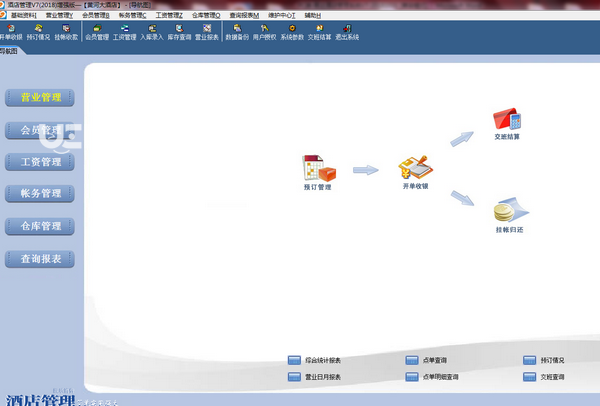600x406 pixels.
Task: Open the 辅助 menu
Action: [x=313, y=15]
